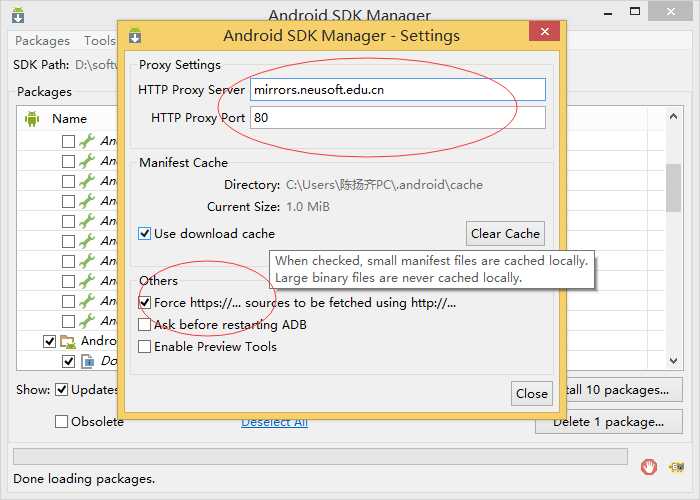Click the red X on Settings dialog
Viewport: 700px width, 500px height.
point(544,31)
